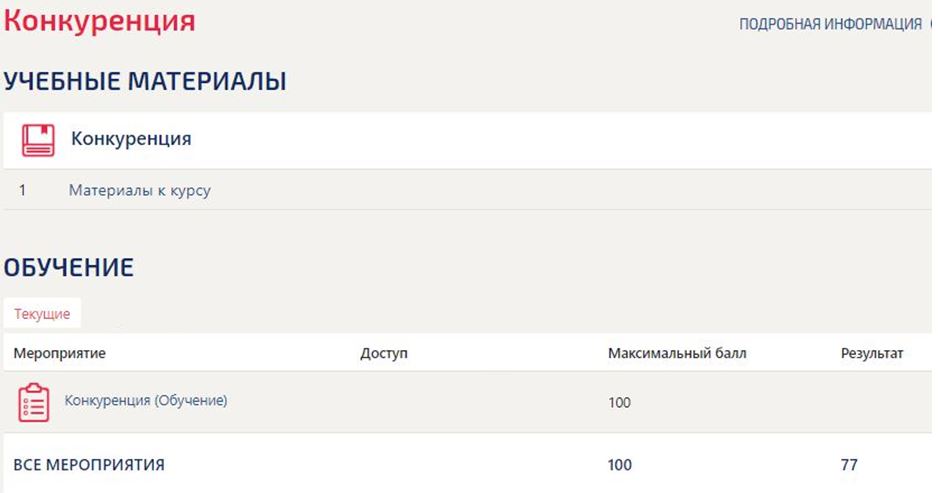Click the ВСЕ МЕРОПРИЯТИЯ summary row label
Viewport: 941px width, 493px height.
point(89,465)
